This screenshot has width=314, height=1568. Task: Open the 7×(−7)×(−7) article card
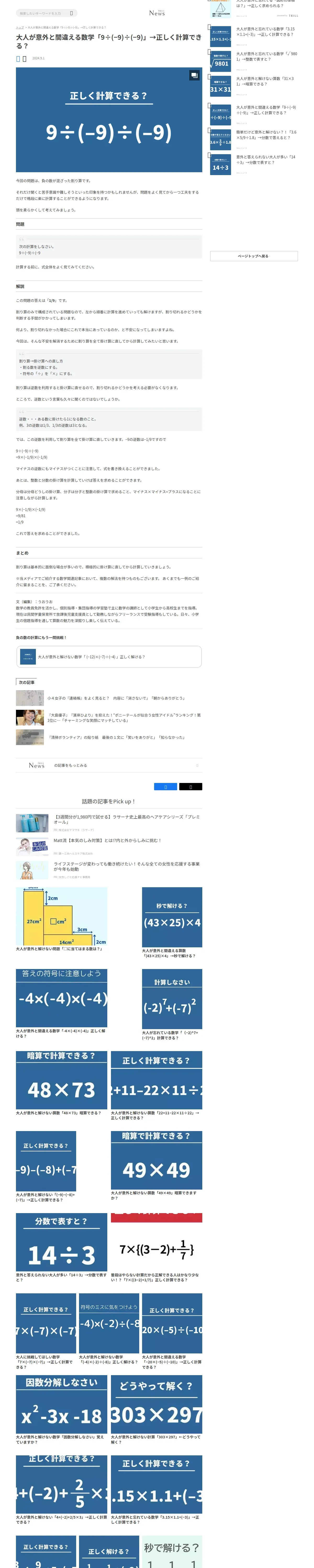tap(46, 1331)
